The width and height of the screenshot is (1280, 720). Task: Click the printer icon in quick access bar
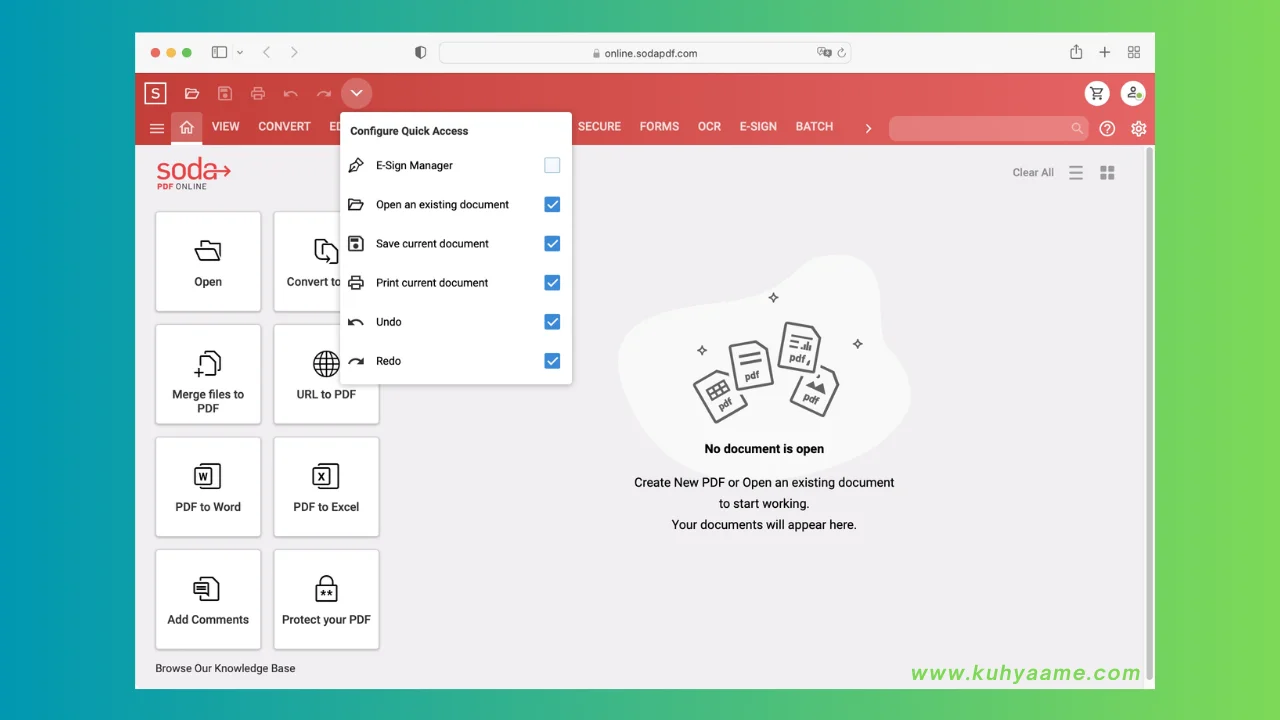tap(258, 94)
